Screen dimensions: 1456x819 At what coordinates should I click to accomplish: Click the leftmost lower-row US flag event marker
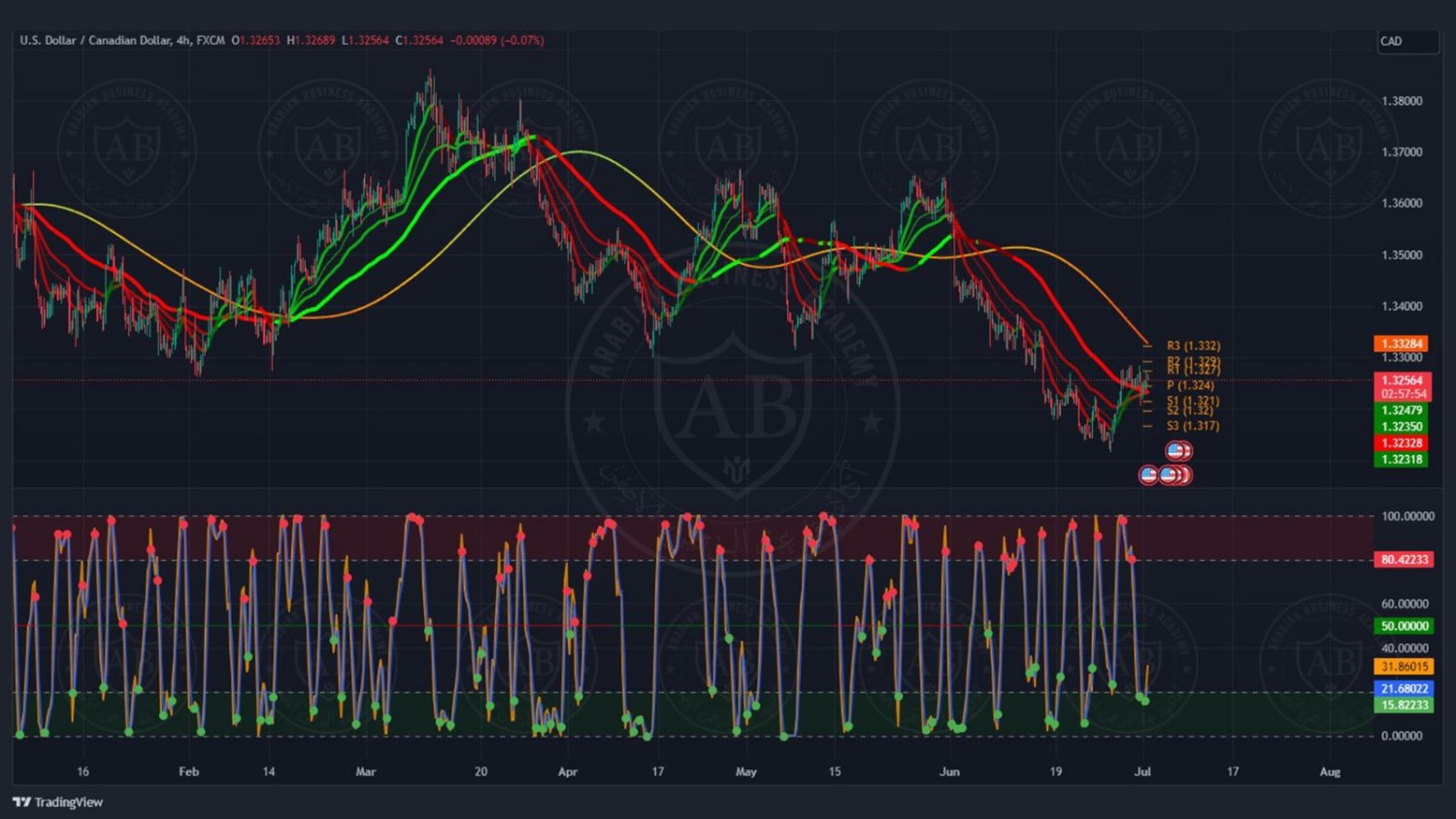click(x=1148, y=475)
